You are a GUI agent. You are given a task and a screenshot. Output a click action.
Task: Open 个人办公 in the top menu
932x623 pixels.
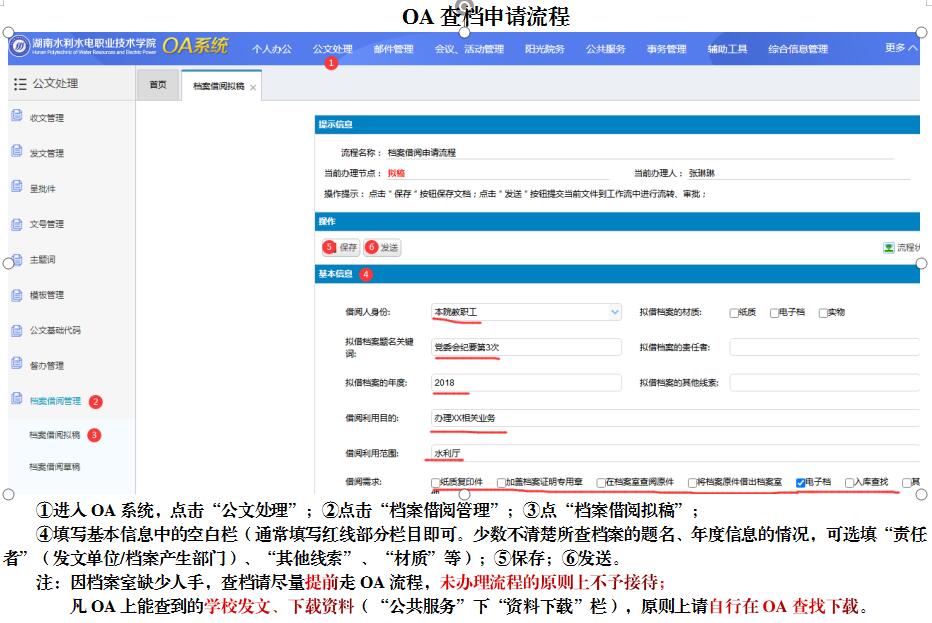coord(272,49)
